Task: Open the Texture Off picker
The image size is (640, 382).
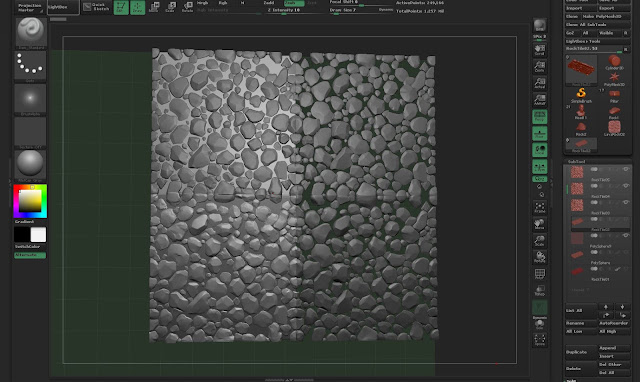Action: click(30, 133)
